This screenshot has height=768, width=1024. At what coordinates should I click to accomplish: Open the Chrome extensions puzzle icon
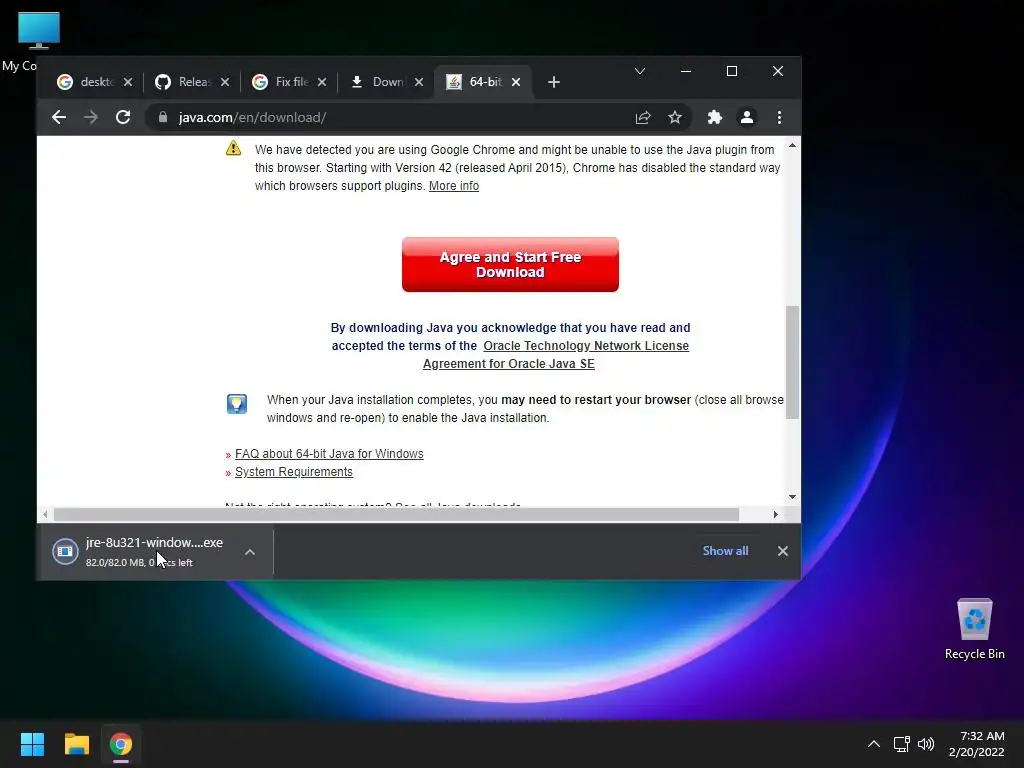(x=714, y=118)
